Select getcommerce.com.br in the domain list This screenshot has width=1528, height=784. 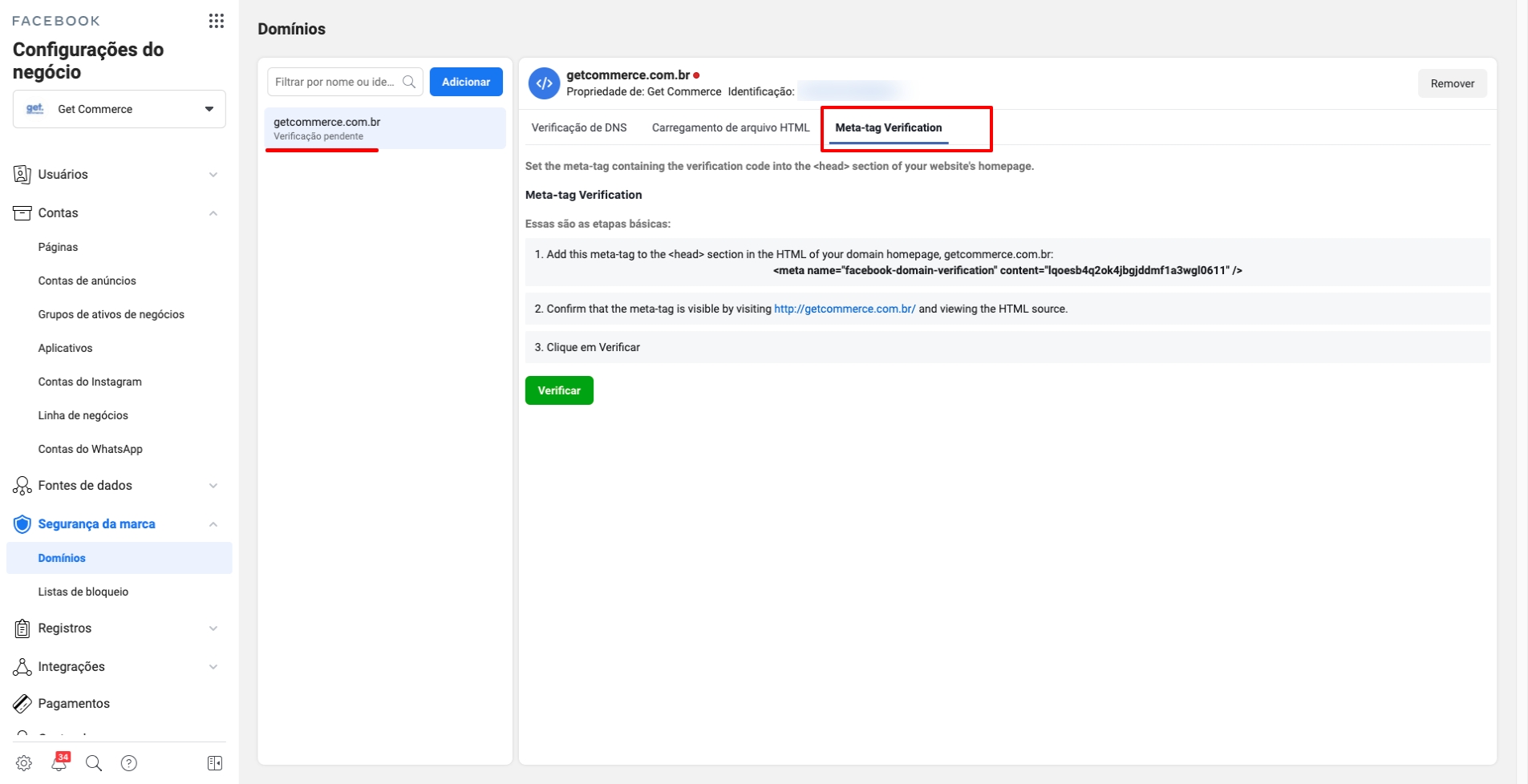[385, 128]
